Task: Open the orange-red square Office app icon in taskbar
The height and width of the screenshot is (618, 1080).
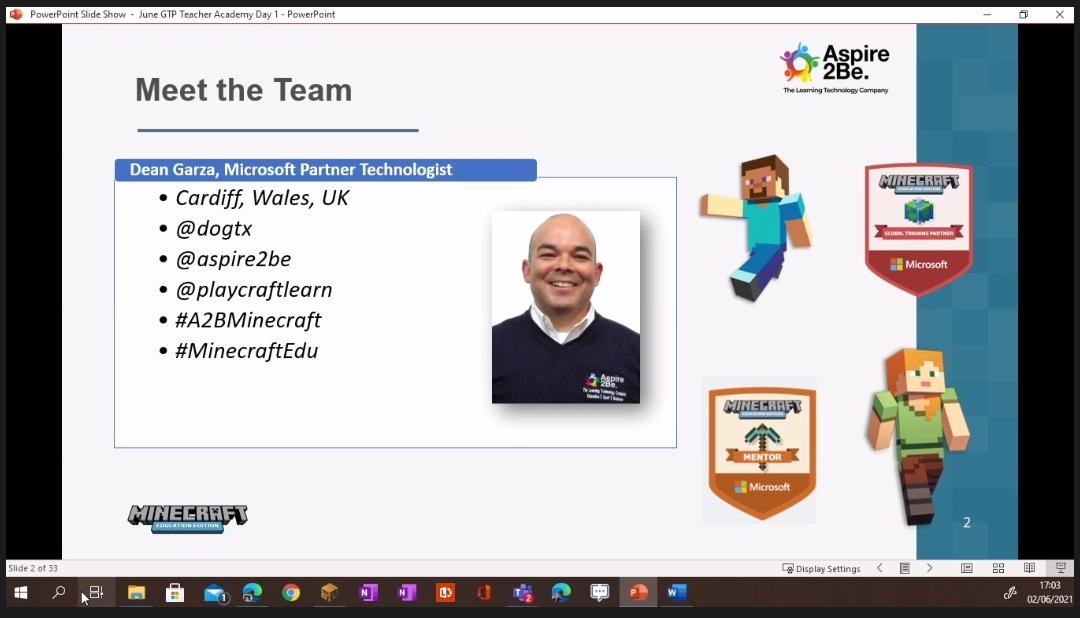Action: (x=445, y=593)
